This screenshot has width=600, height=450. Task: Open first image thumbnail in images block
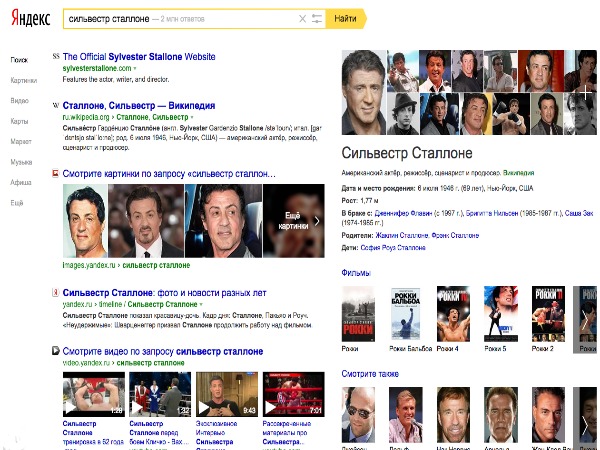pos(85,221)
